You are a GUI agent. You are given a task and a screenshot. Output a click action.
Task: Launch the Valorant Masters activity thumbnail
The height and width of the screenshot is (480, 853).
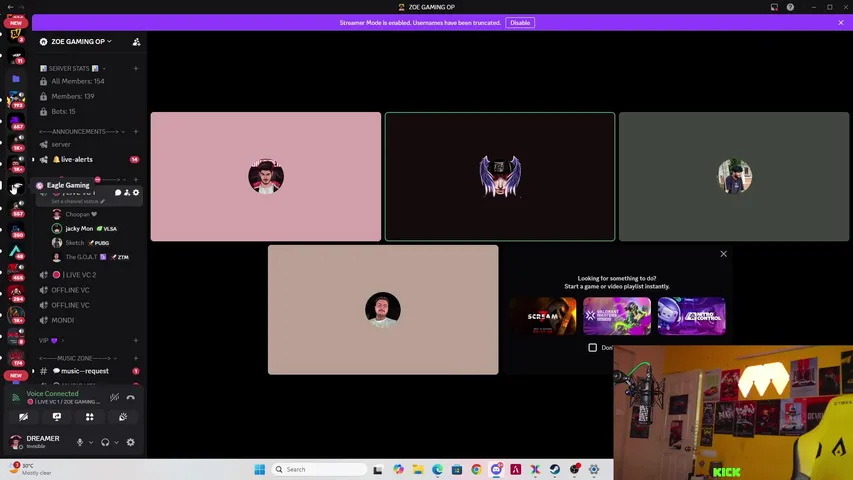coord(617,316)
